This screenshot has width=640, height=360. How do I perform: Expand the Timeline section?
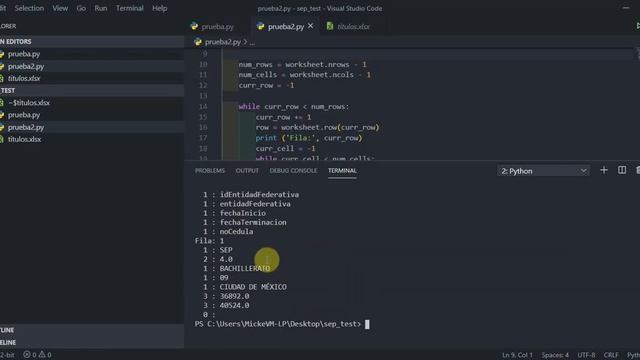92,342
